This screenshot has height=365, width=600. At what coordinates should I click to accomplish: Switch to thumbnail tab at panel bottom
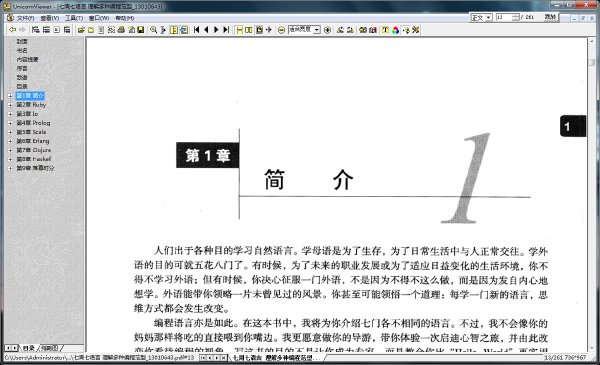coord(50,348)
